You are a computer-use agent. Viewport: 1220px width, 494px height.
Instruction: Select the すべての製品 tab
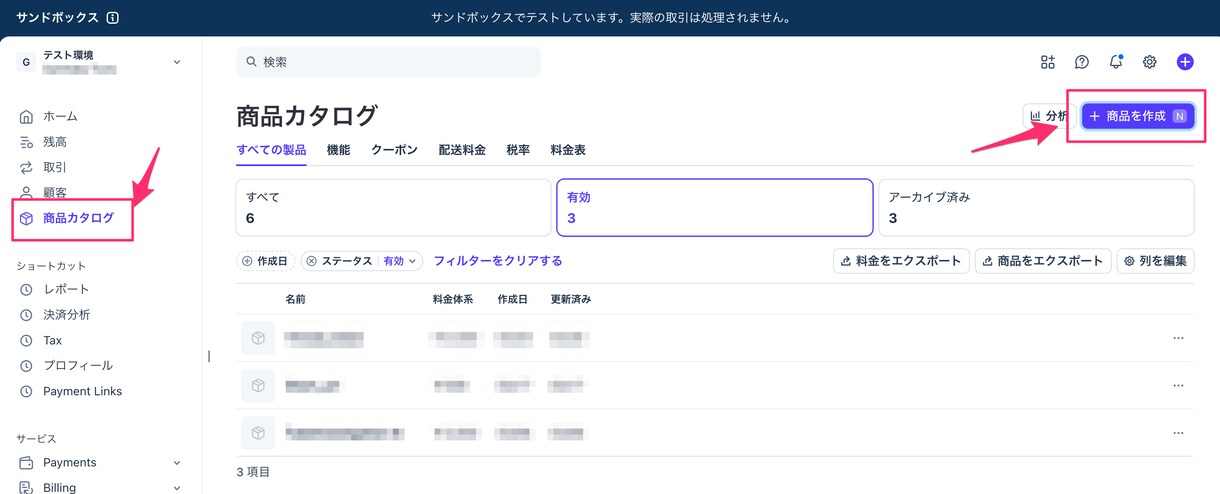coord(272,150)
